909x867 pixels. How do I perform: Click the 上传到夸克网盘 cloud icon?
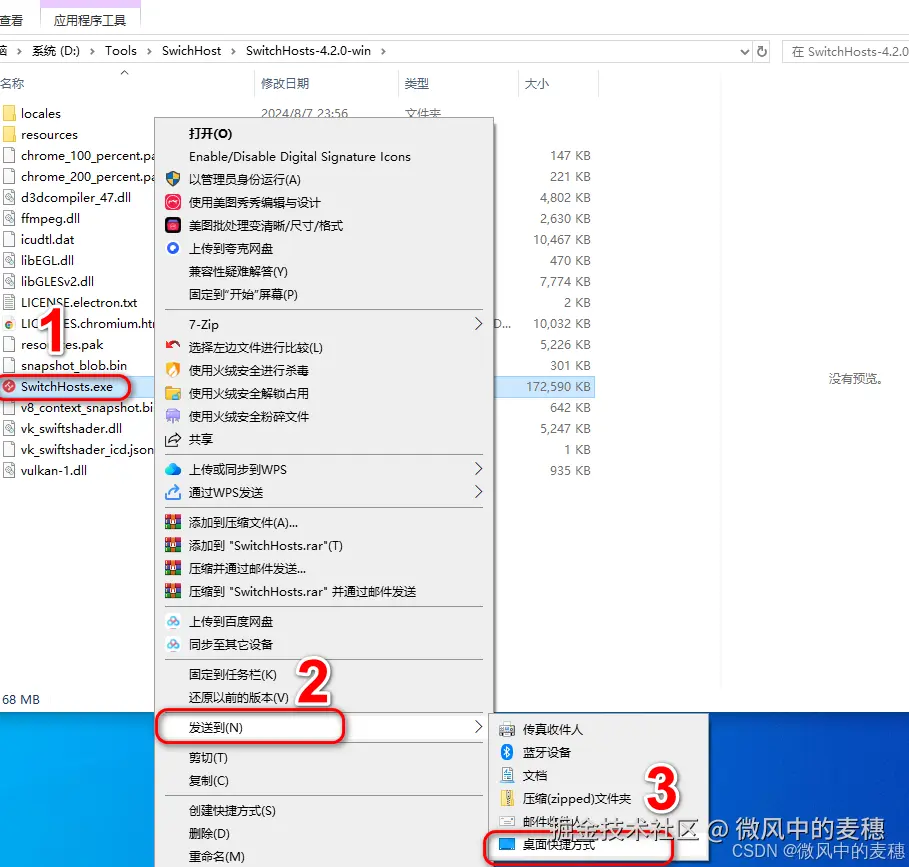171,247
